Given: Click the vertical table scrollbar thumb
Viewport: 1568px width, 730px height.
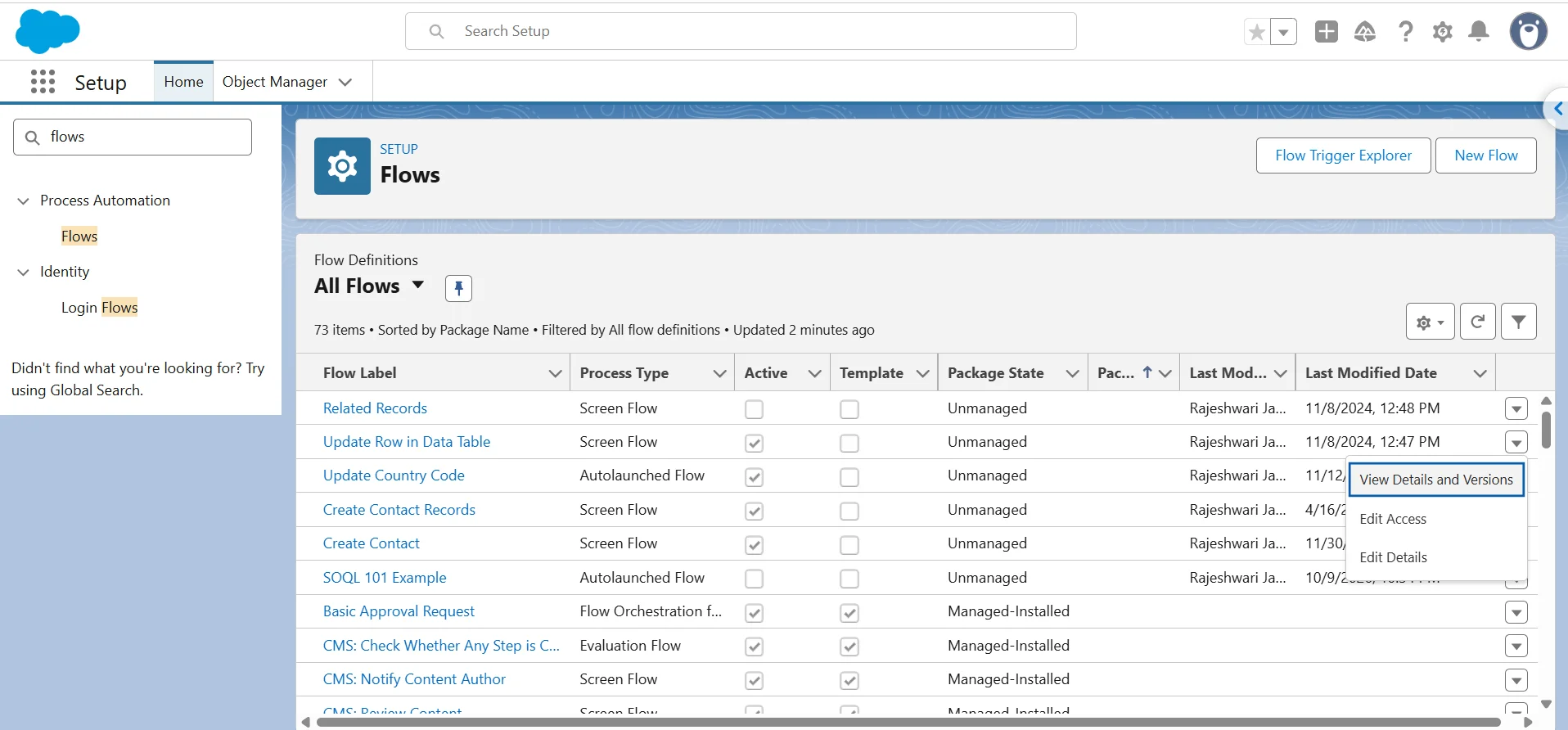Looking at the screenshot, I should [x=1546, y=429].
